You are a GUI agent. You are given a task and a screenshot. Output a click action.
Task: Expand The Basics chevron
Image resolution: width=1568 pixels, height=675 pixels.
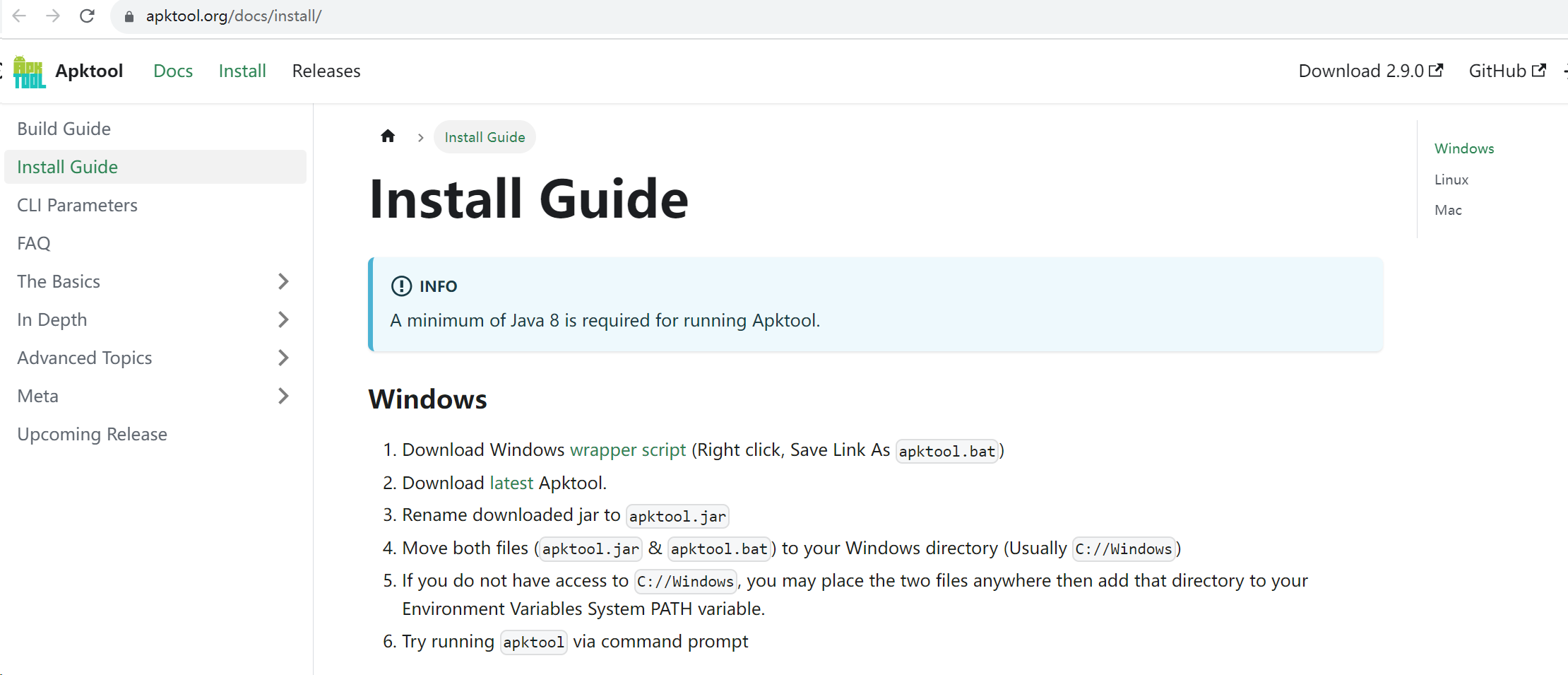pos(283,281)
